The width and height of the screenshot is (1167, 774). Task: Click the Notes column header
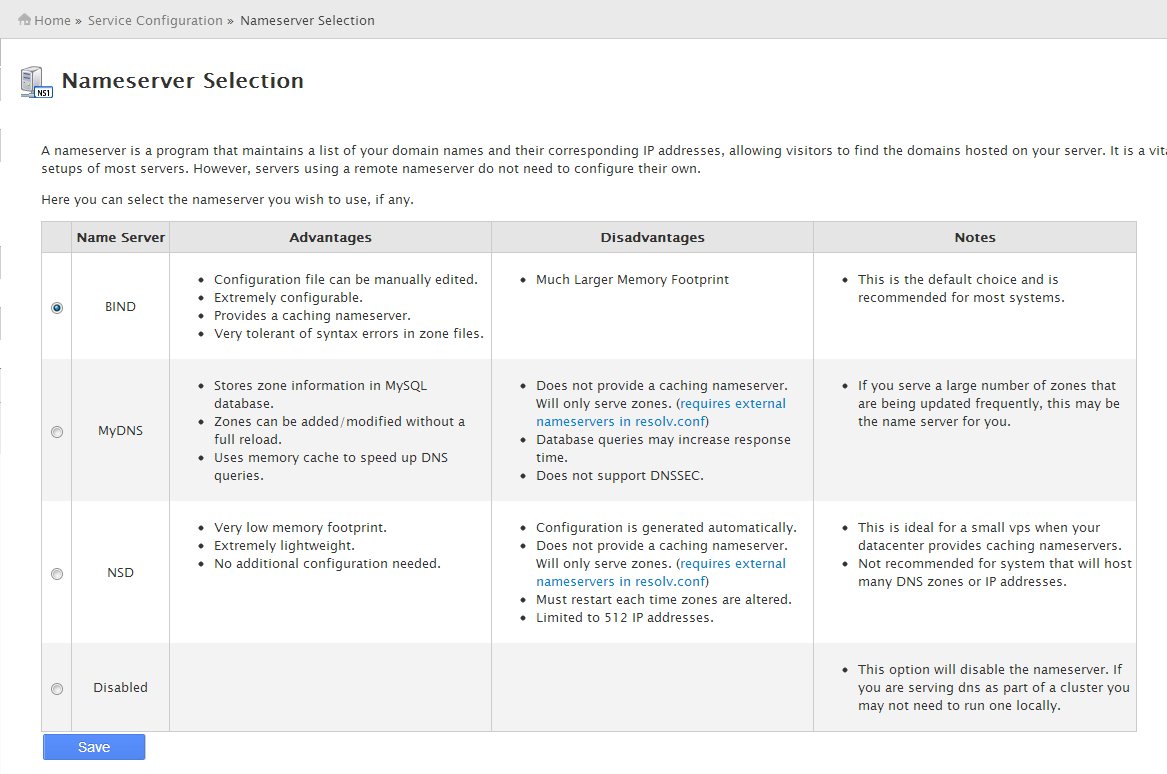coord(975,237)
